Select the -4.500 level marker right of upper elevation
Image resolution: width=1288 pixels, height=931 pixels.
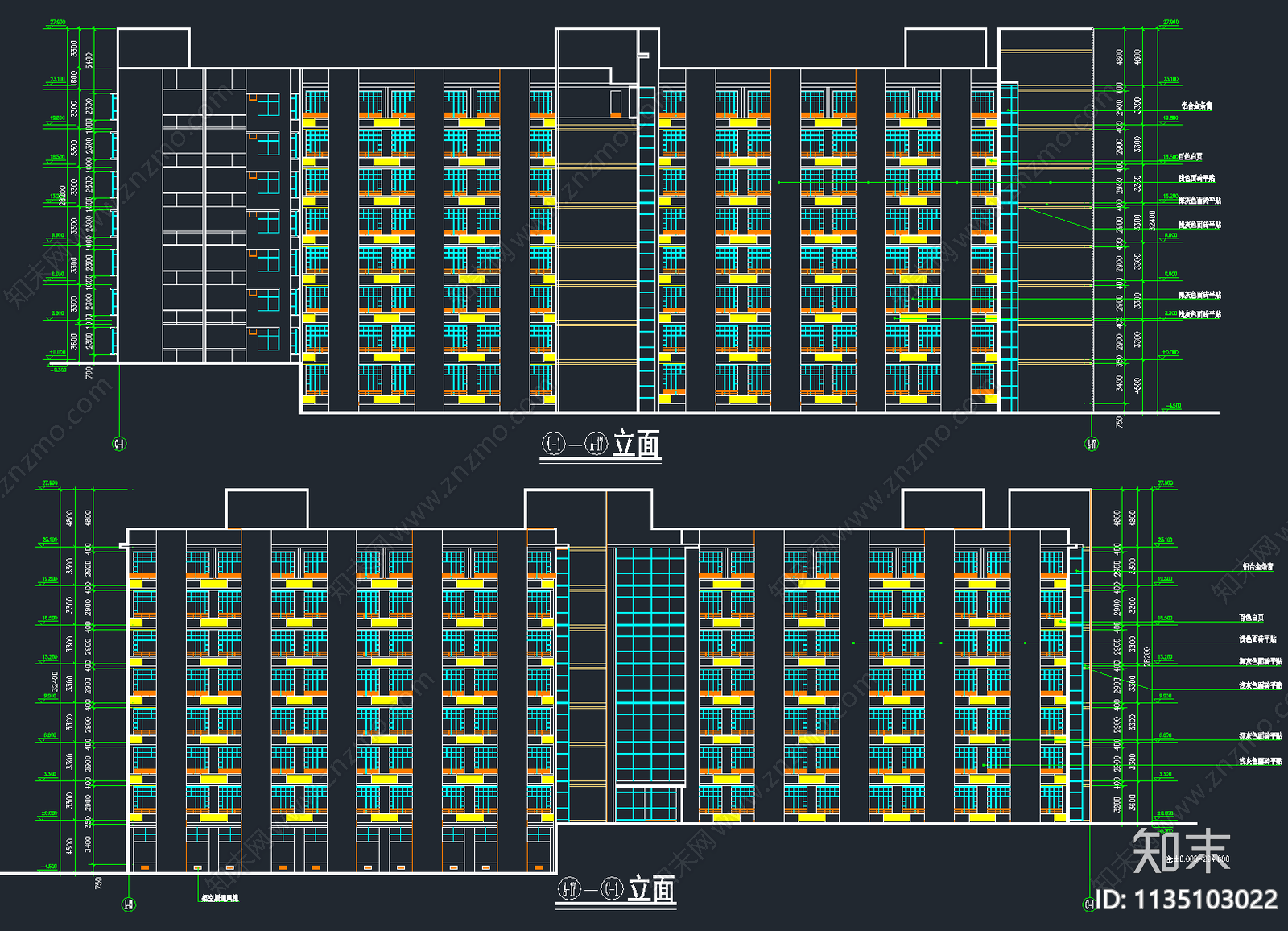click(x=1173, y=406)
